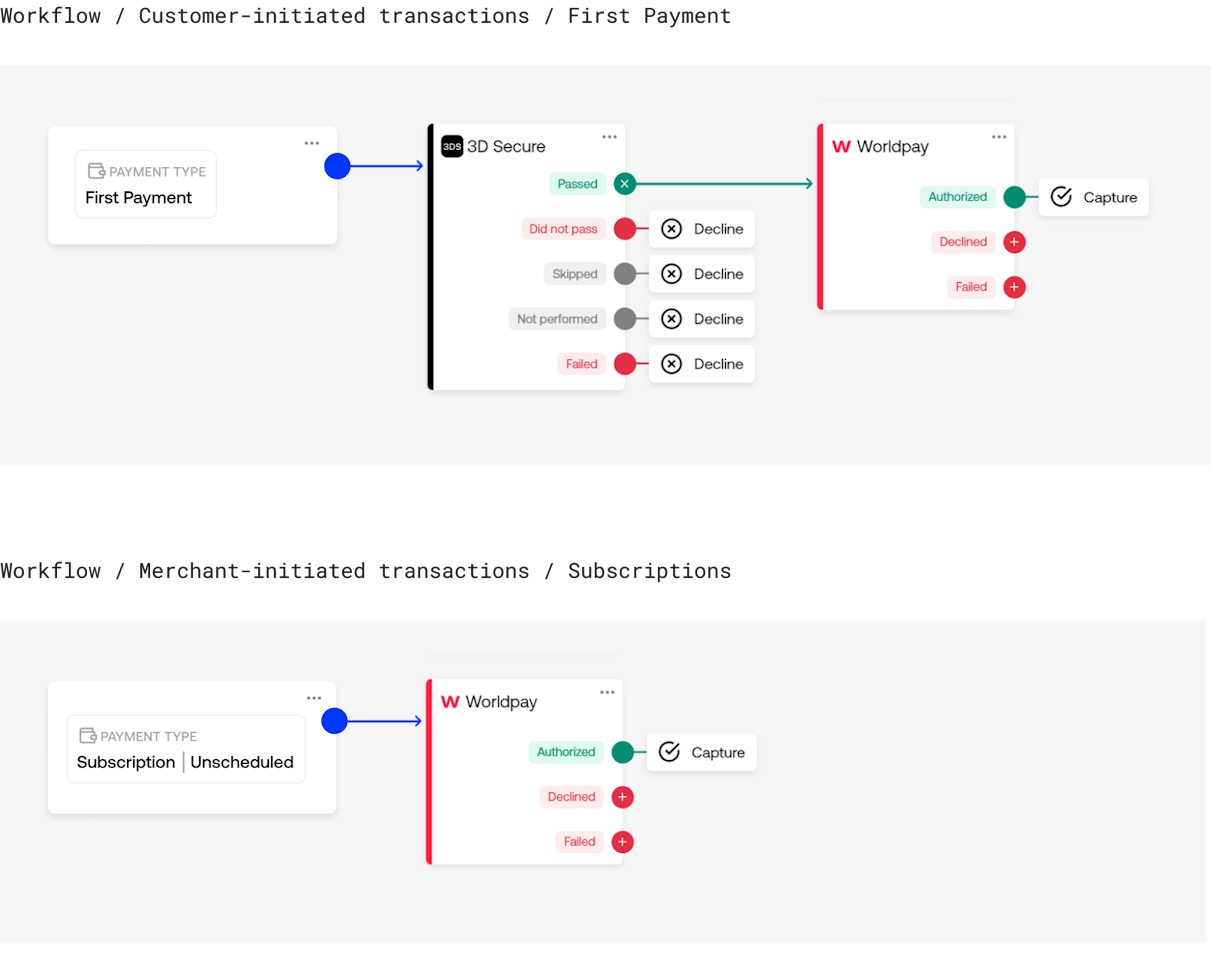Click the Passed status label
The height and width of the screenshot is (972, 1211).
coord(578,184)
